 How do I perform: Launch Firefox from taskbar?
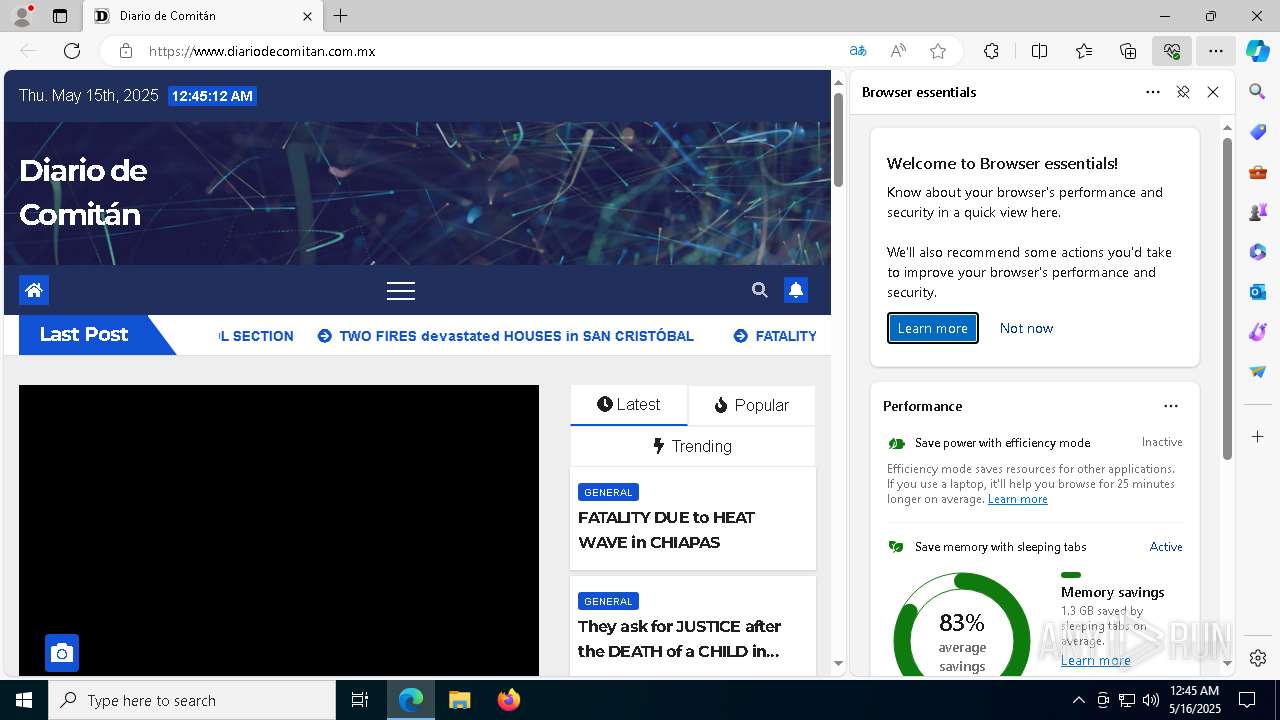click(509, 700)
